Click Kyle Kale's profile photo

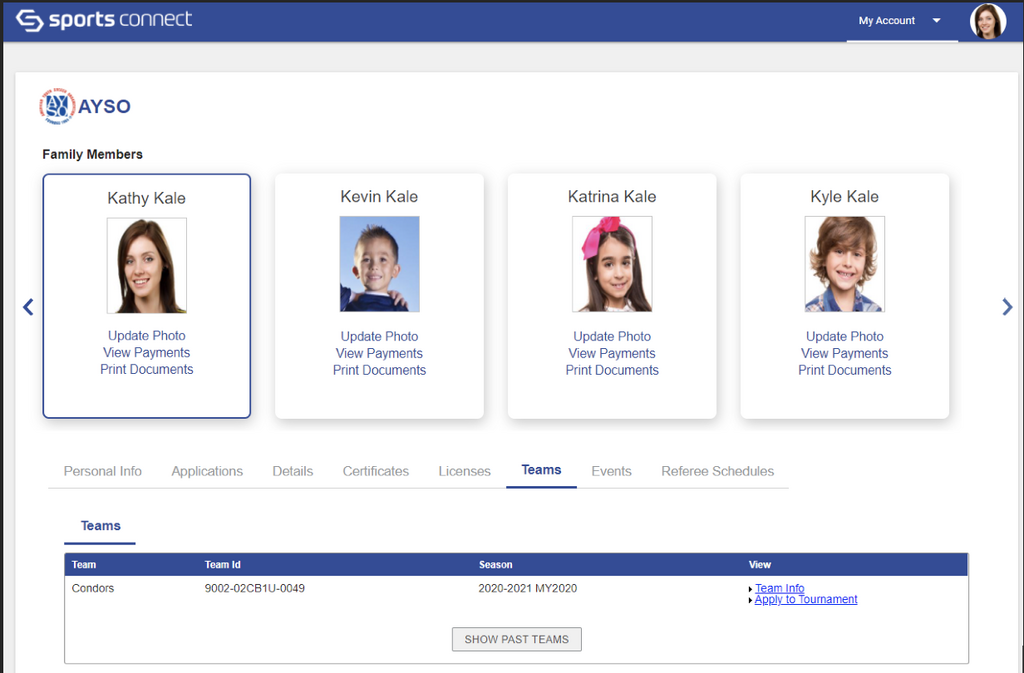click(844, 264)
